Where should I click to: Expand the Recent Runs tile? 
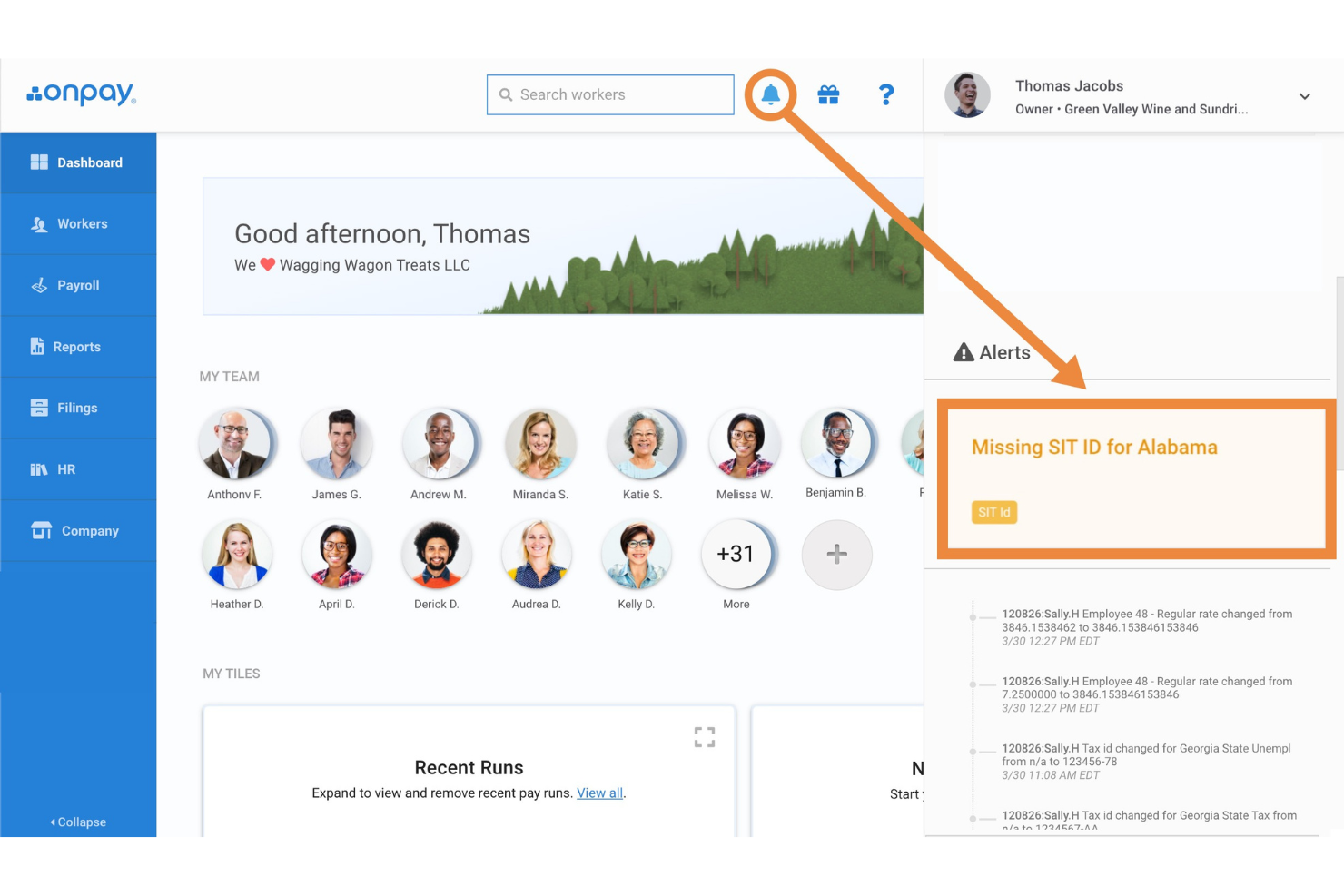tap(705, 737)
